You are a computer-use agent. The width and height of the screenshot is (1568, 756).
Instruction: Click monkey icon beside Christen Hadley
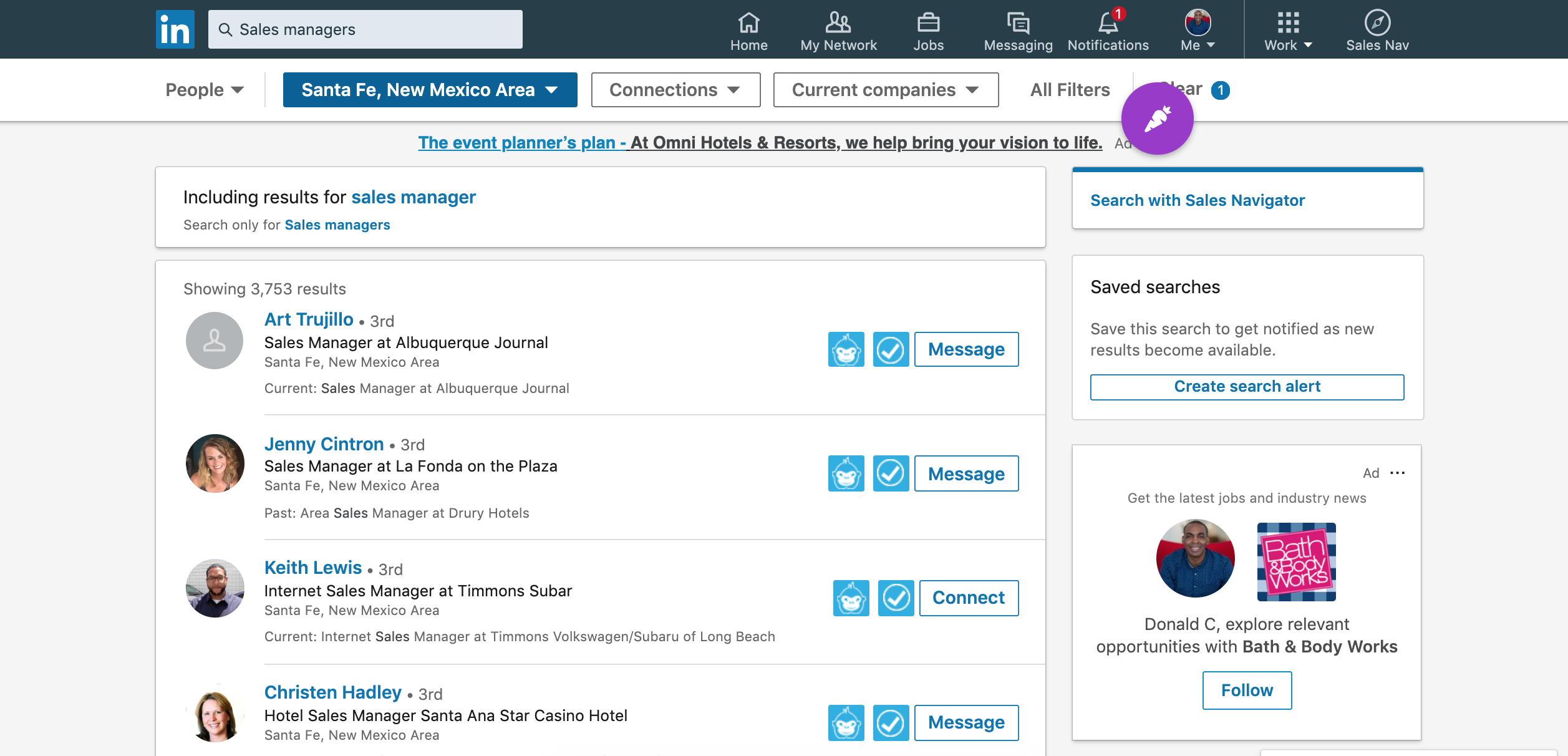(846, 723)
